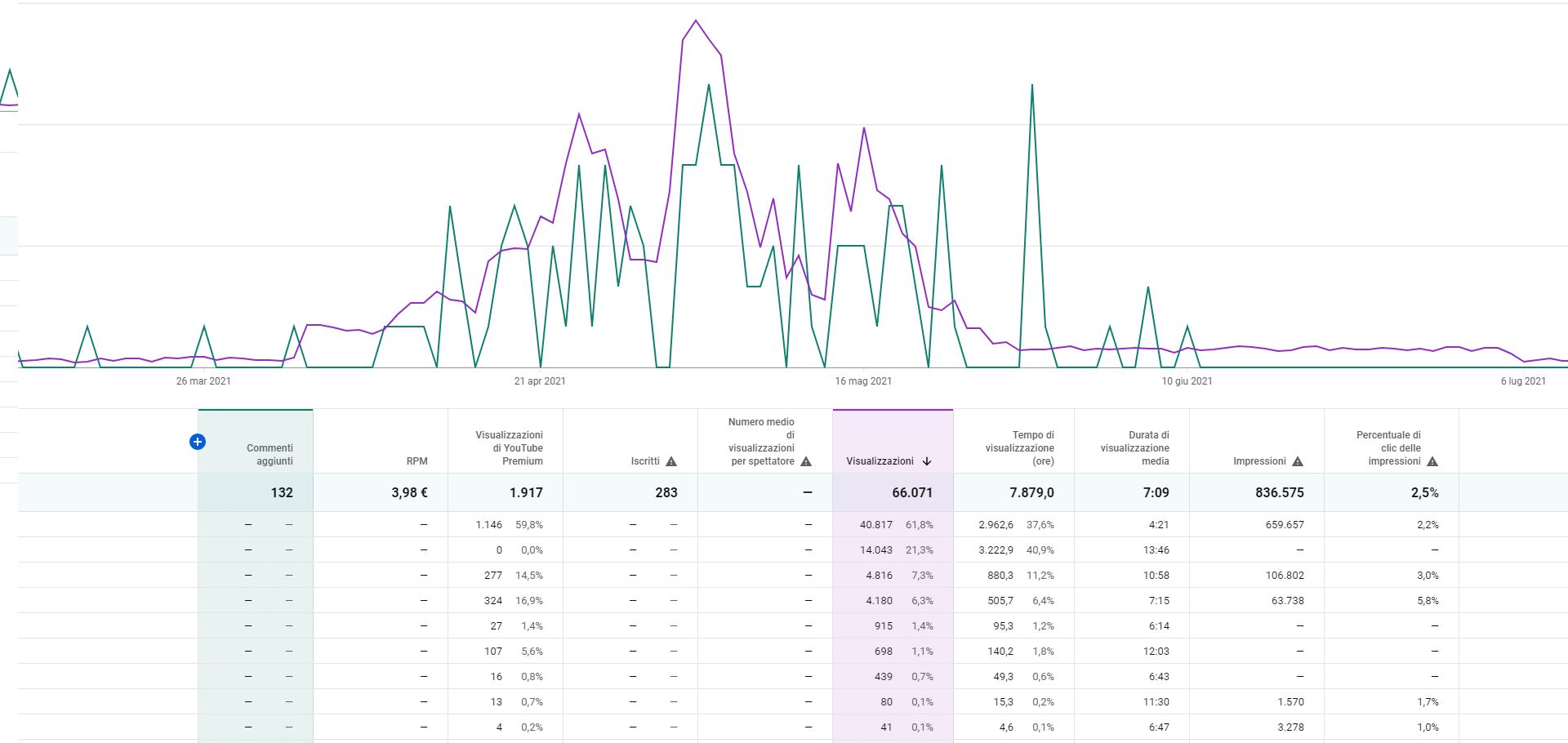Screen dimensions: 1568x743
Task: Click average duration cell 4:21
Action: point(1160,525)
